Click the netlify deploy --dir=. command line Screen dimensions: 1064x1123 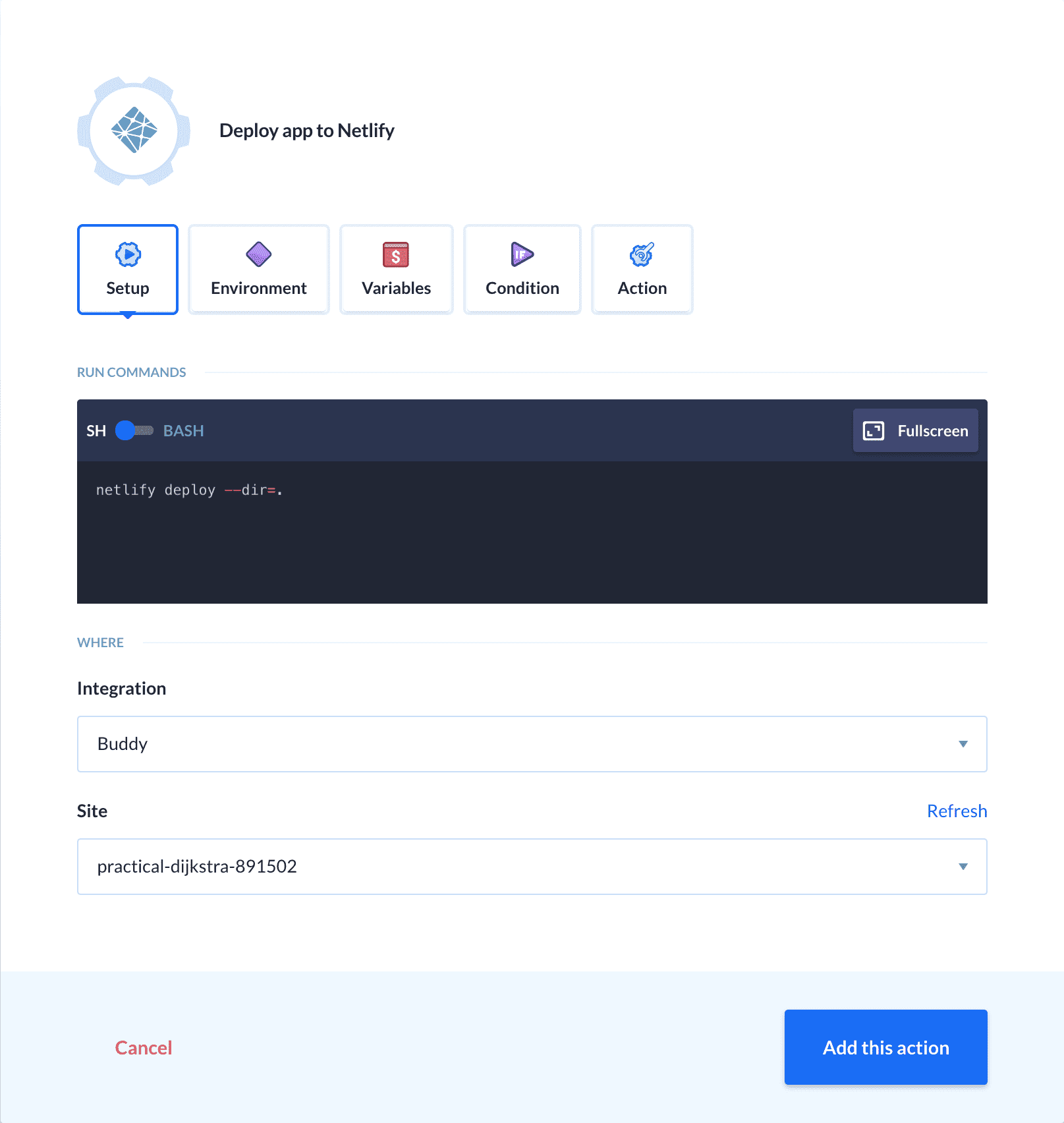click(189, 490)
